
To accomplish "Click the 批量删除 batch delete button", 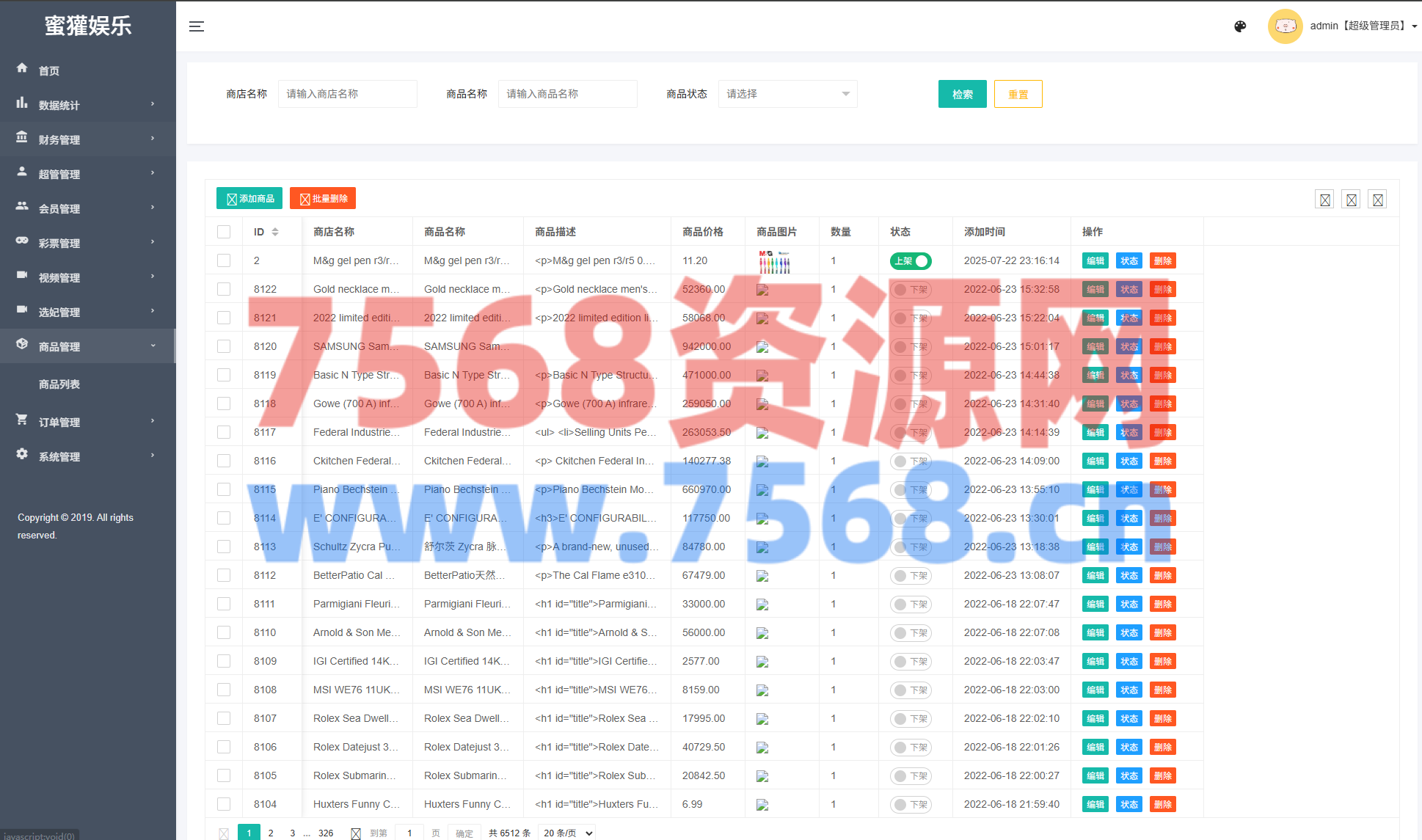I will point(323,199).
